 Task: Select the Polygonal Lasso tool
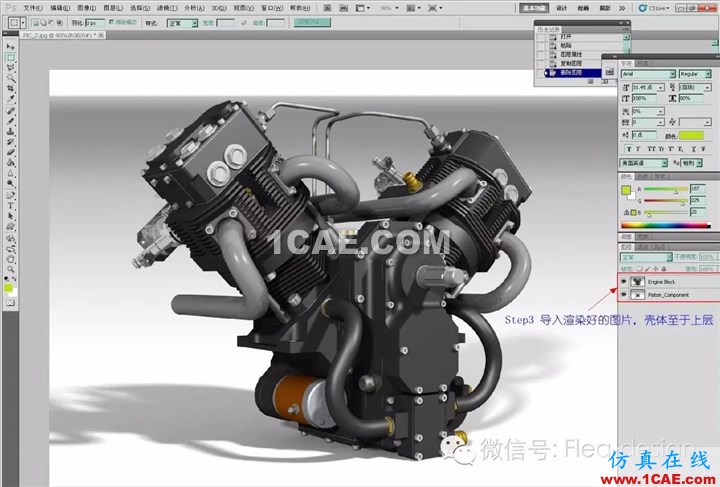pyautogui.click(x=10, y=67)
